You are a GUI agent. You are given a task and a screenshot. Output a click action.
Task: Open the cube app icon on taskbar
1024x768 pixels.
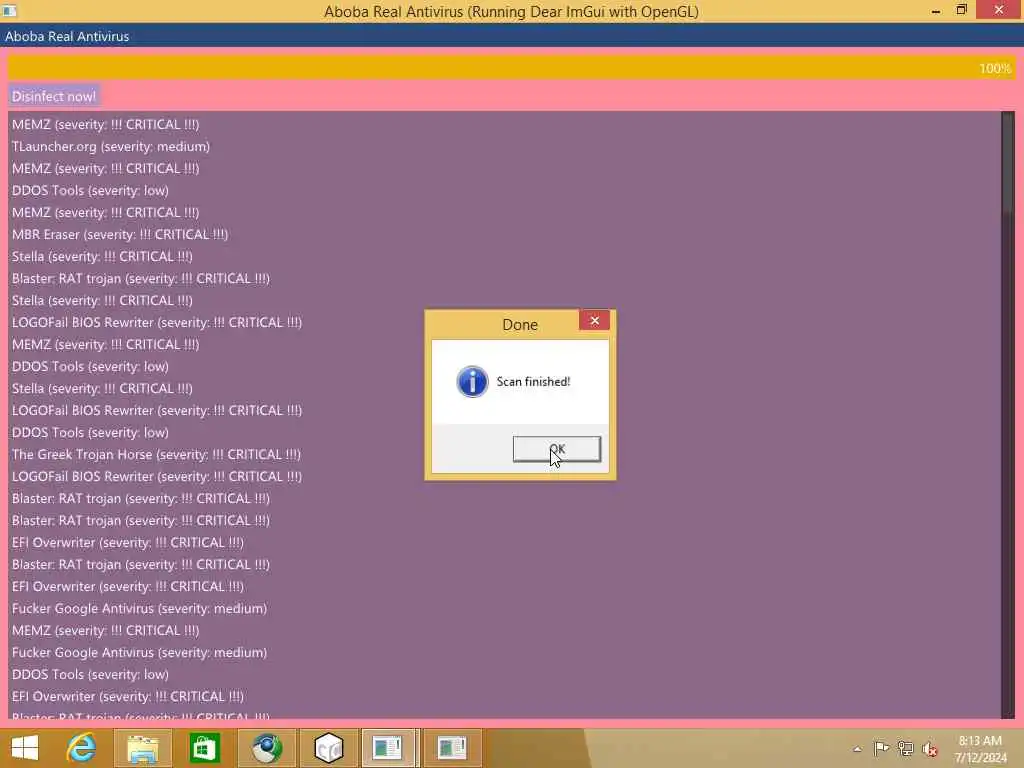click(328, 748)
